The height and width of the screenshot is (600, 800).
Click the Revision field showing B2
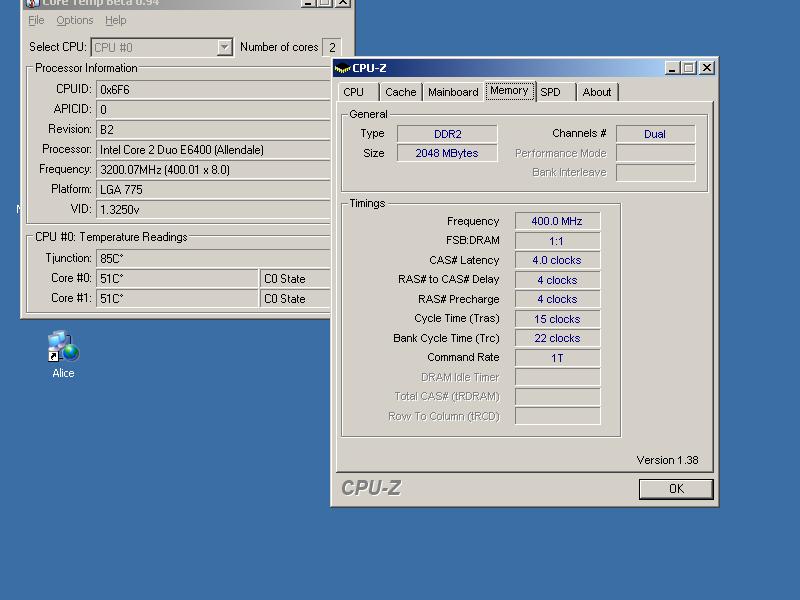(213, 130)
